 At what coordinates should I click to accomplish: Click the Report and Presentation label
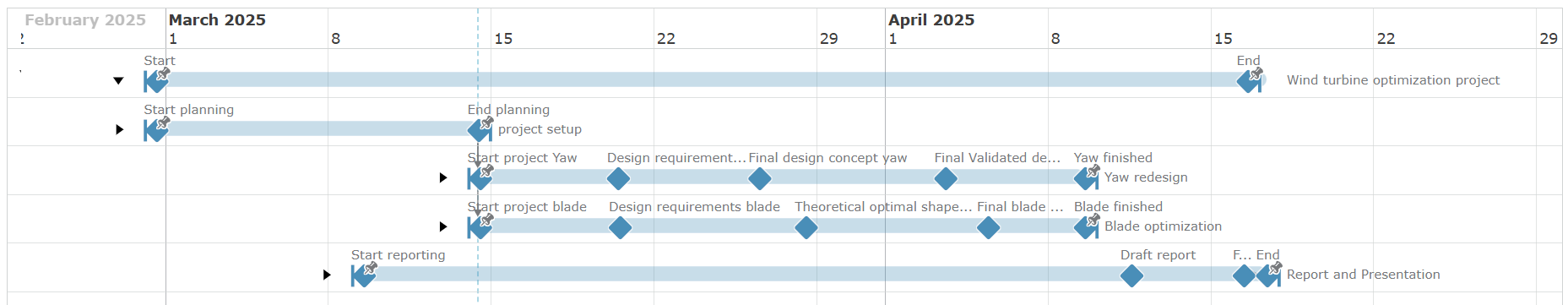click(1363, 275)
